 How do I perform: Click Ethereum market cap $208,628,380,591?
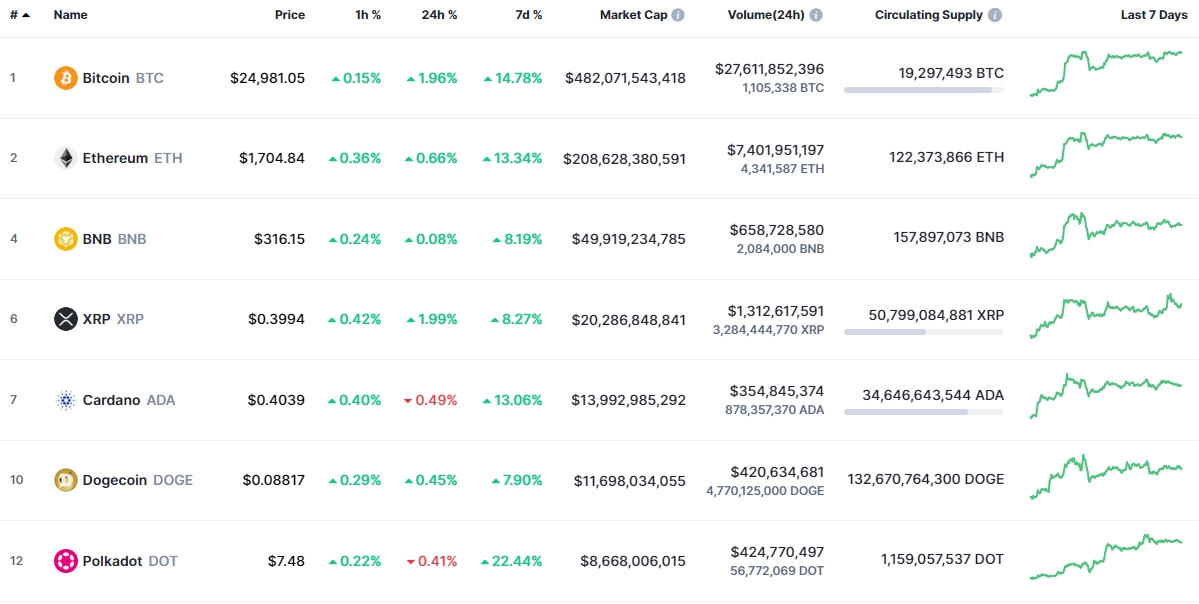click(625, 158)
